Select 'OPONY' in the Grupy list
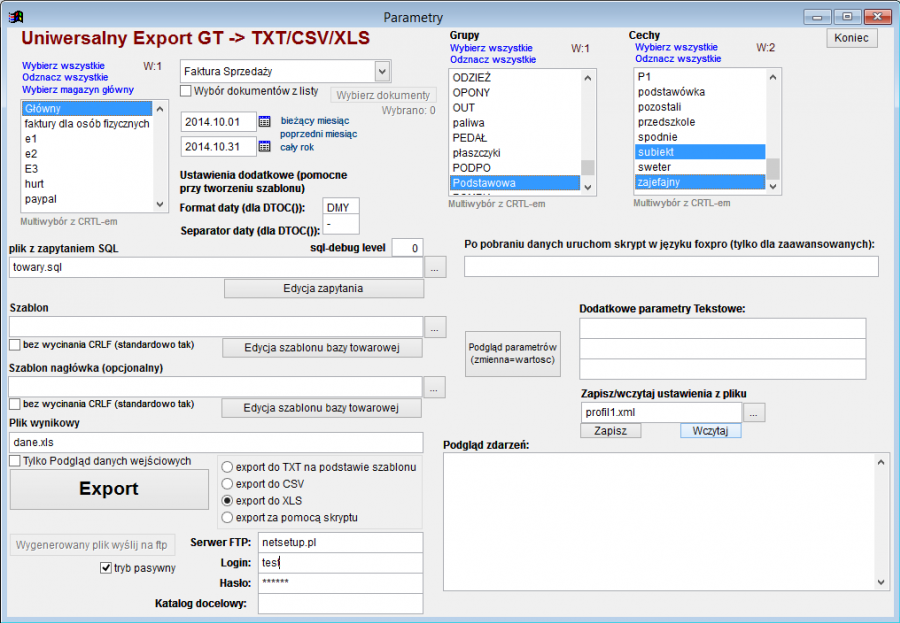Image resolution: width=900 pixels, height=623 pixels. 515,92
